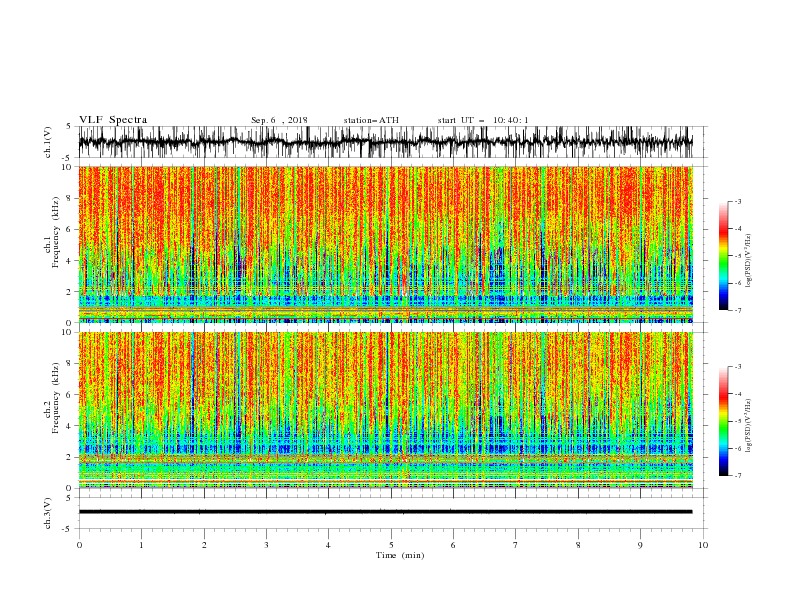Click the ch.2 spectrogram panel
The width and height of the screenshot is (792, 612).
pyautogui.click(x=385, y=410)
